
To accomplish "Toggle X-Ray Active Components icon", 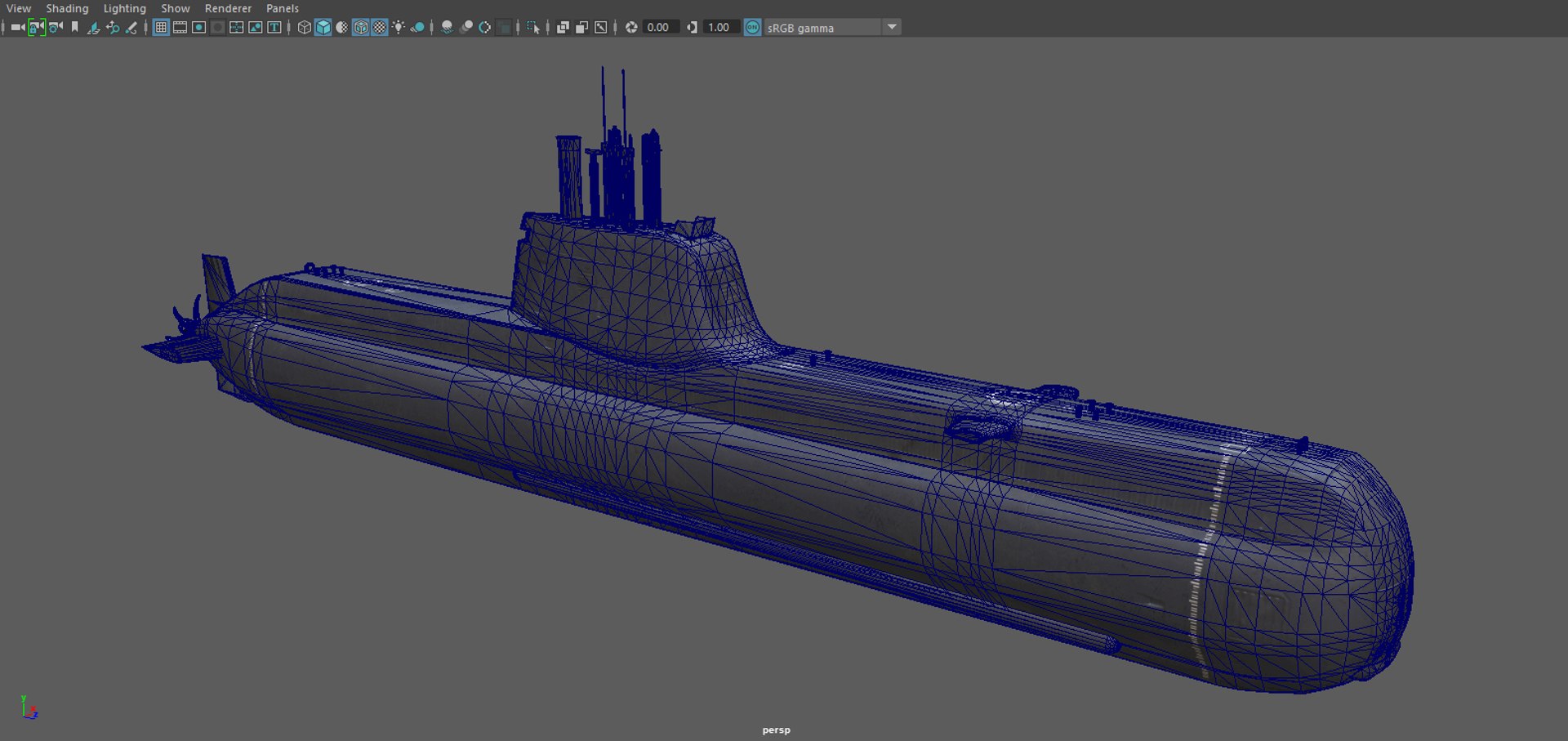I will pos(581,27).
